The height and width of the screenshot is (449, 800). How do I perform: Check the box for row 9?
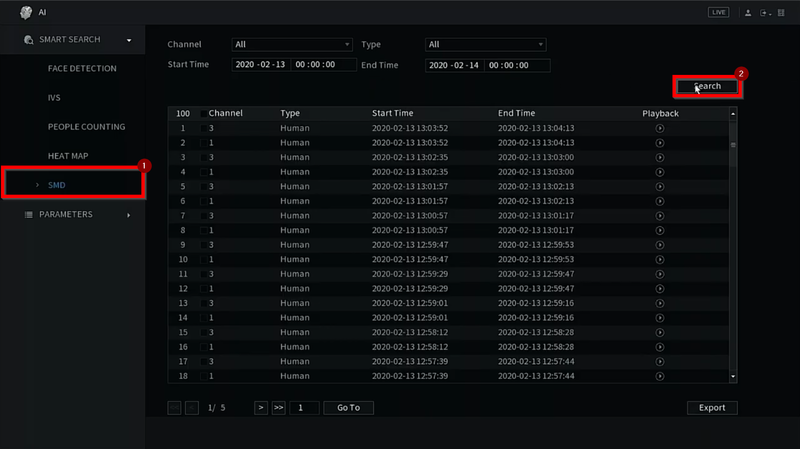click(x=204, y=245)
